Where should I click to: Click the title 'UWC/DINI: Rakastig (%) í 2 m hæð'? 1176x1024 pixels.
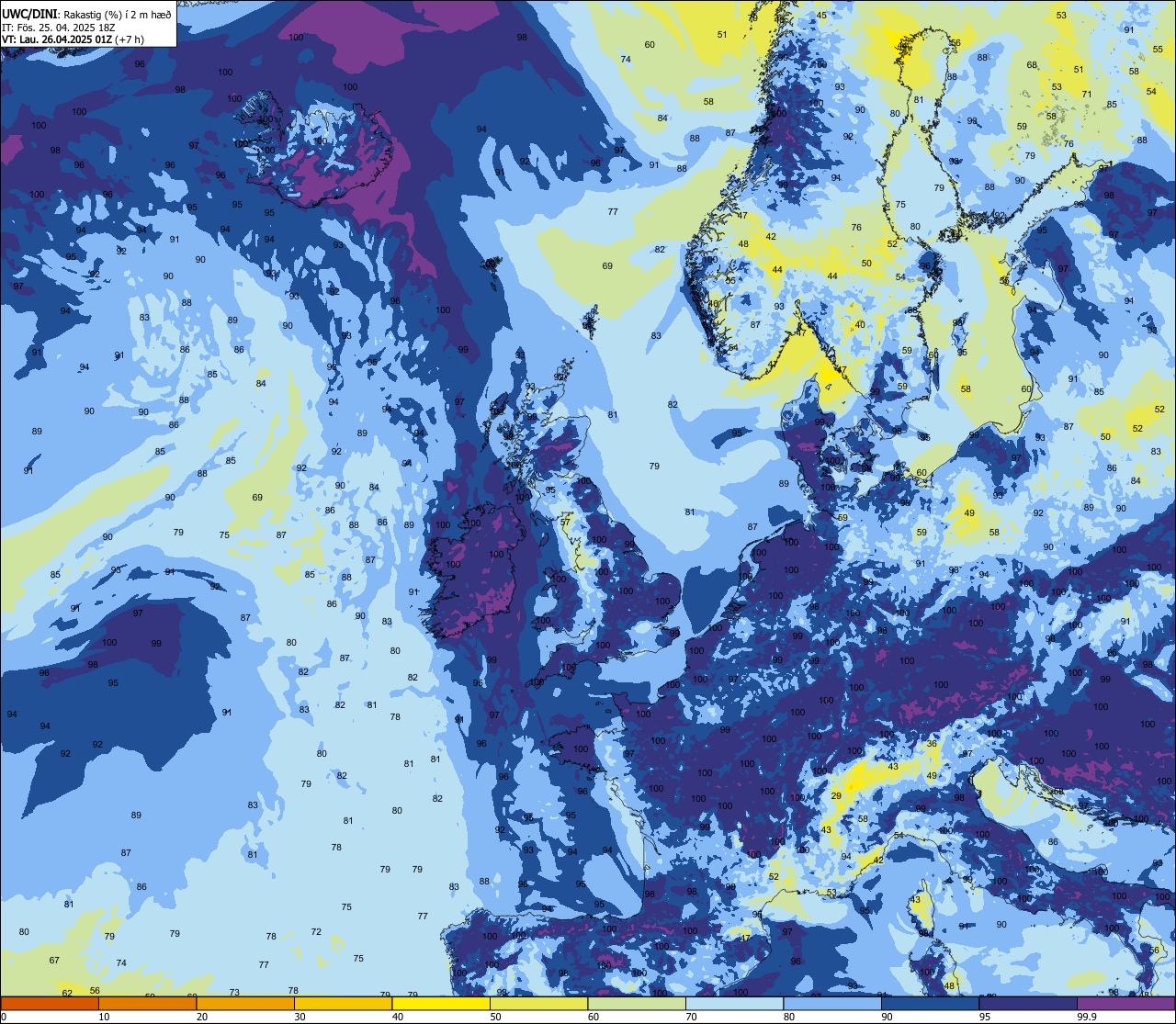[86, 14]
